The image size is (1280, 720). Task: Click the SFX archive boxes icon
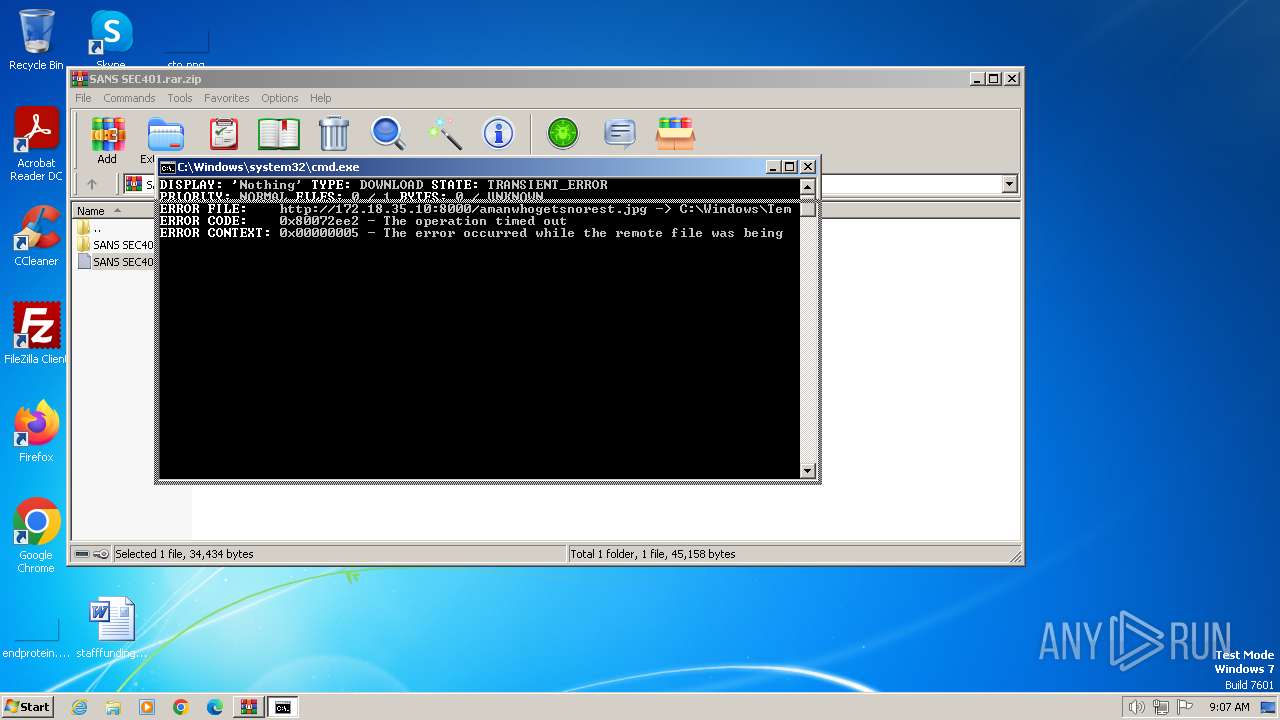675,133
